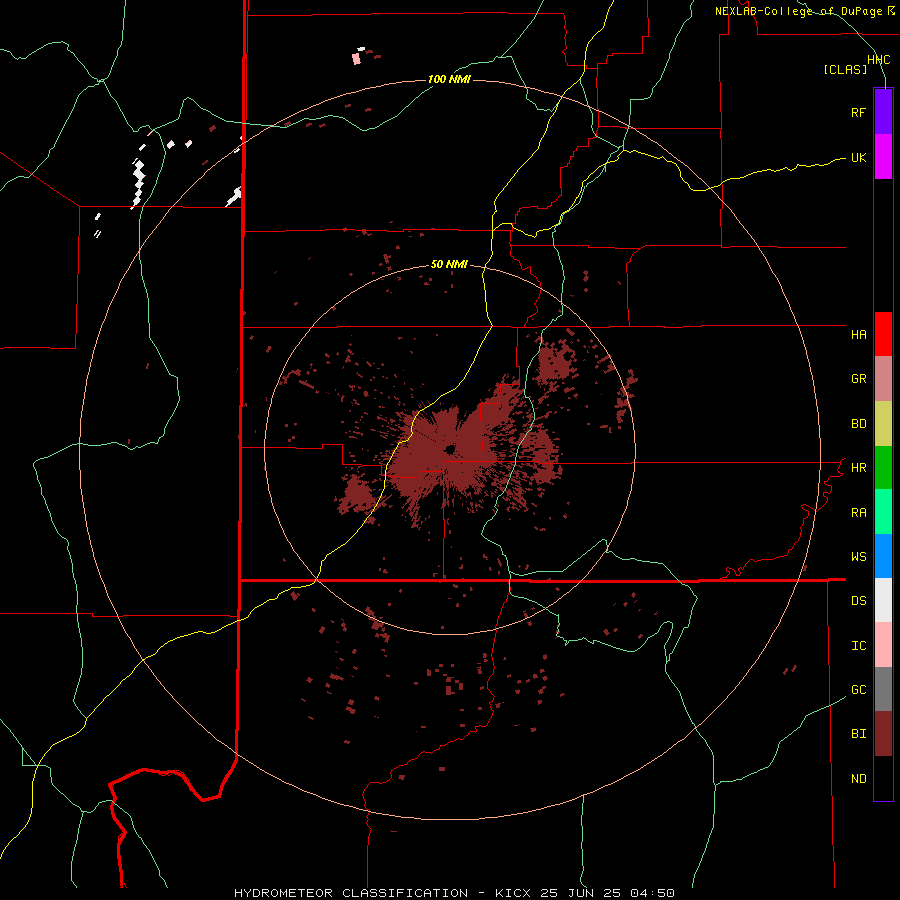Click the GC legend label

[x=858, y=690]
